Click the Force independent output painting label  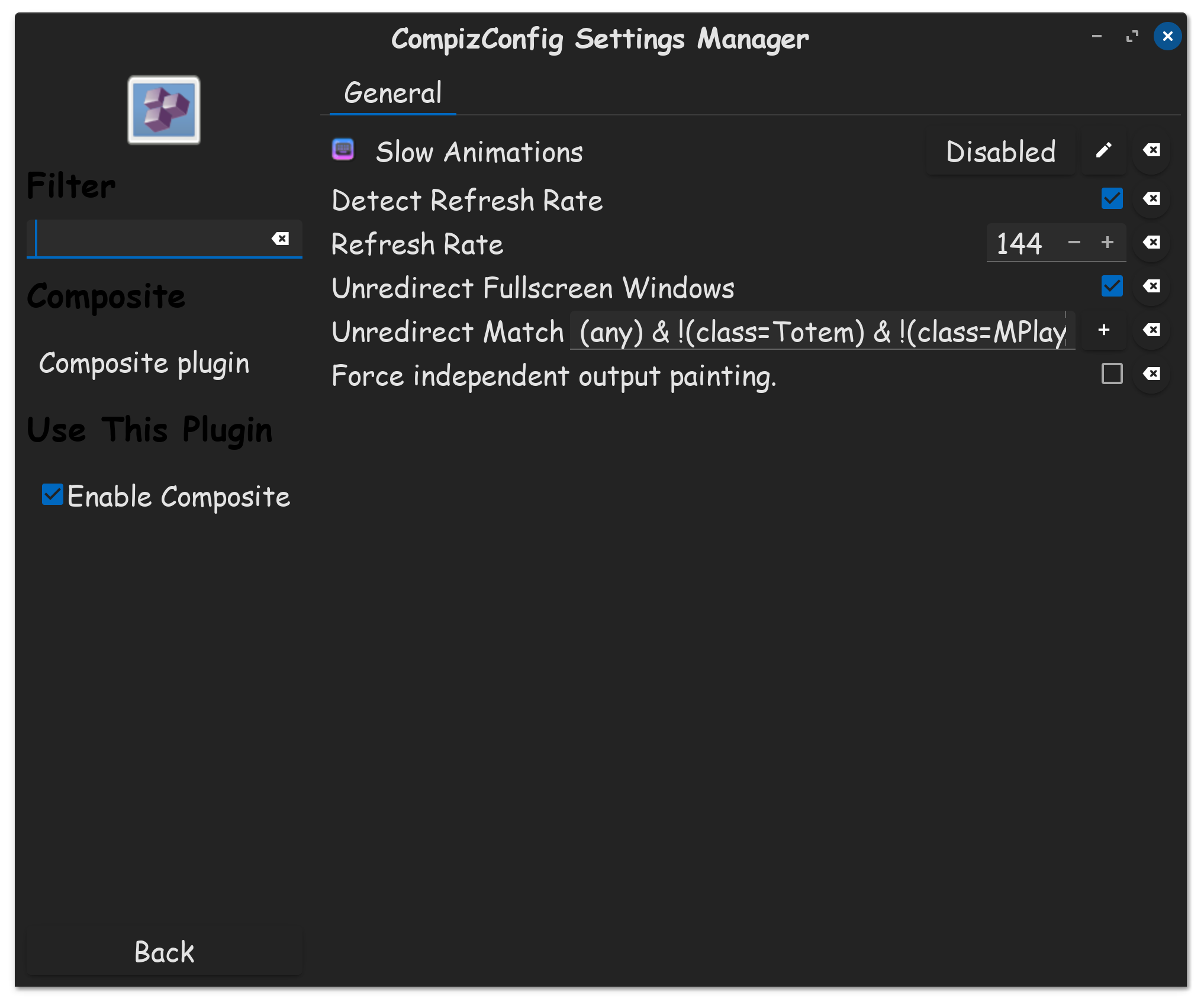point(554,376)
